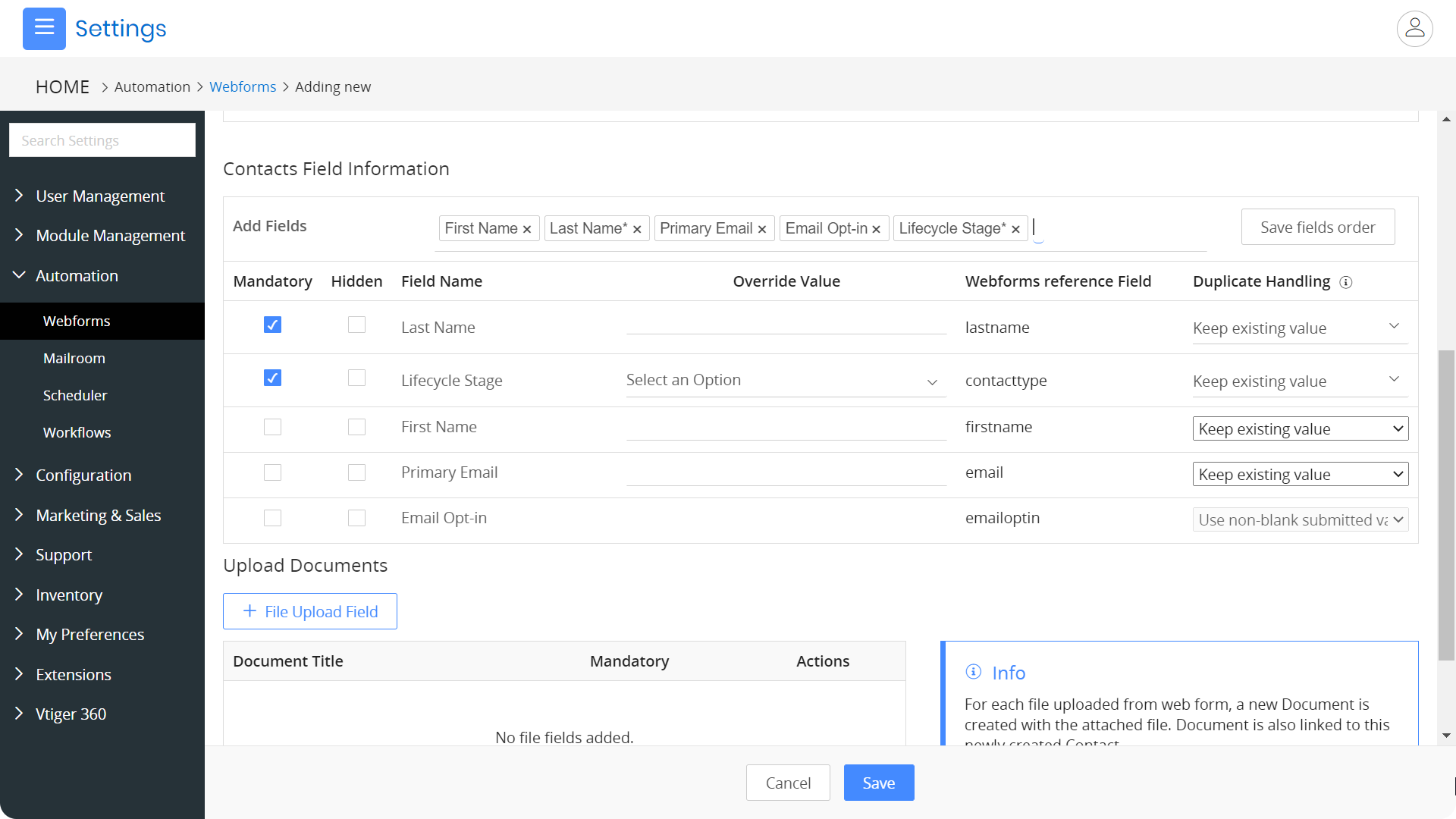Click the plus icon on File Upload Field
The height and width of the screenshot is (819, 1456).
pos(249,611)
